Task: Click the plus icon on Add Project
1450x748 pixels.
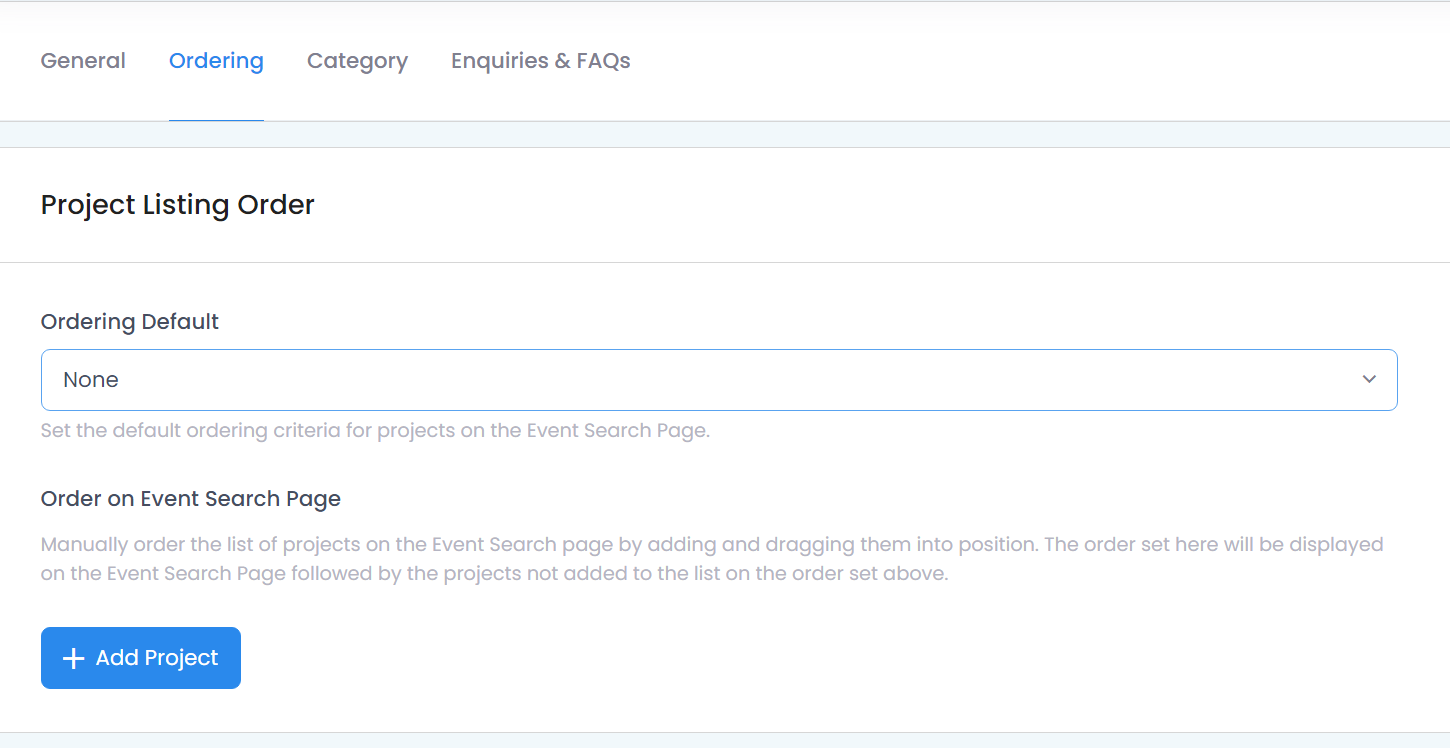Action: point(73,658)
